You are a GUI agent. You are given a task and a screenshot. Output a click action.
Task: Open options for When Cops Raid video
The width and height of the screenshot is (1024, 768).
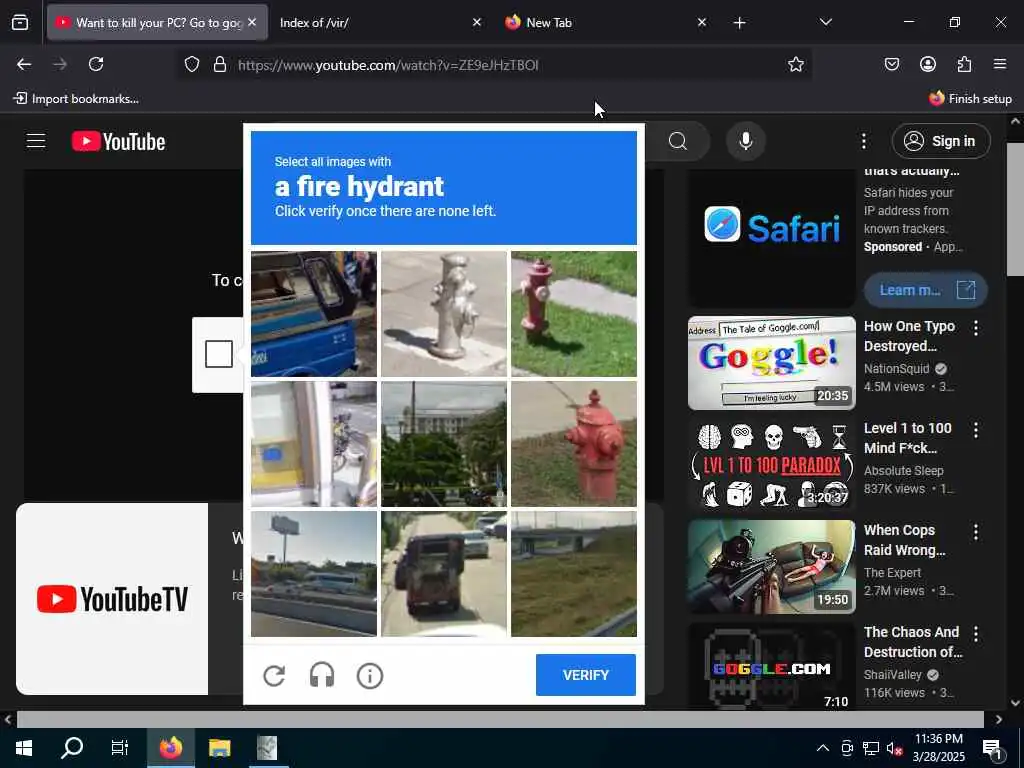pyautogui.click(x=976, y=532)
